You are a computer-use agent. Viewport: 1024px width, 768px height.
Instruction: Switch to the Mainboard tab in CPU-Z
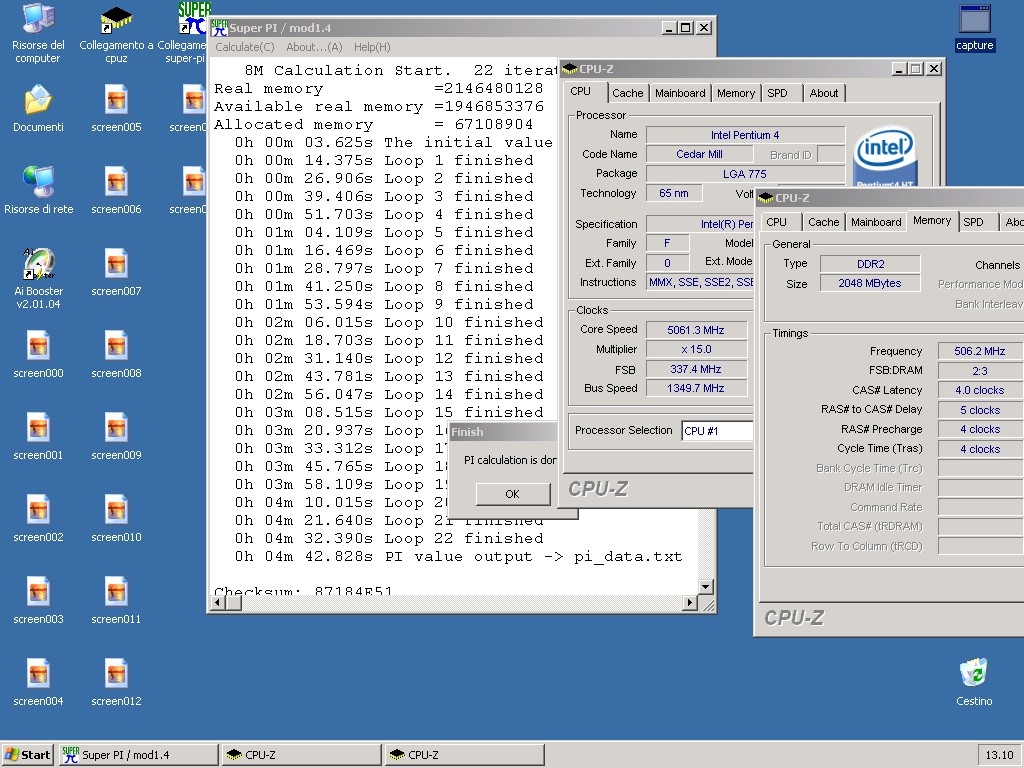680,93
